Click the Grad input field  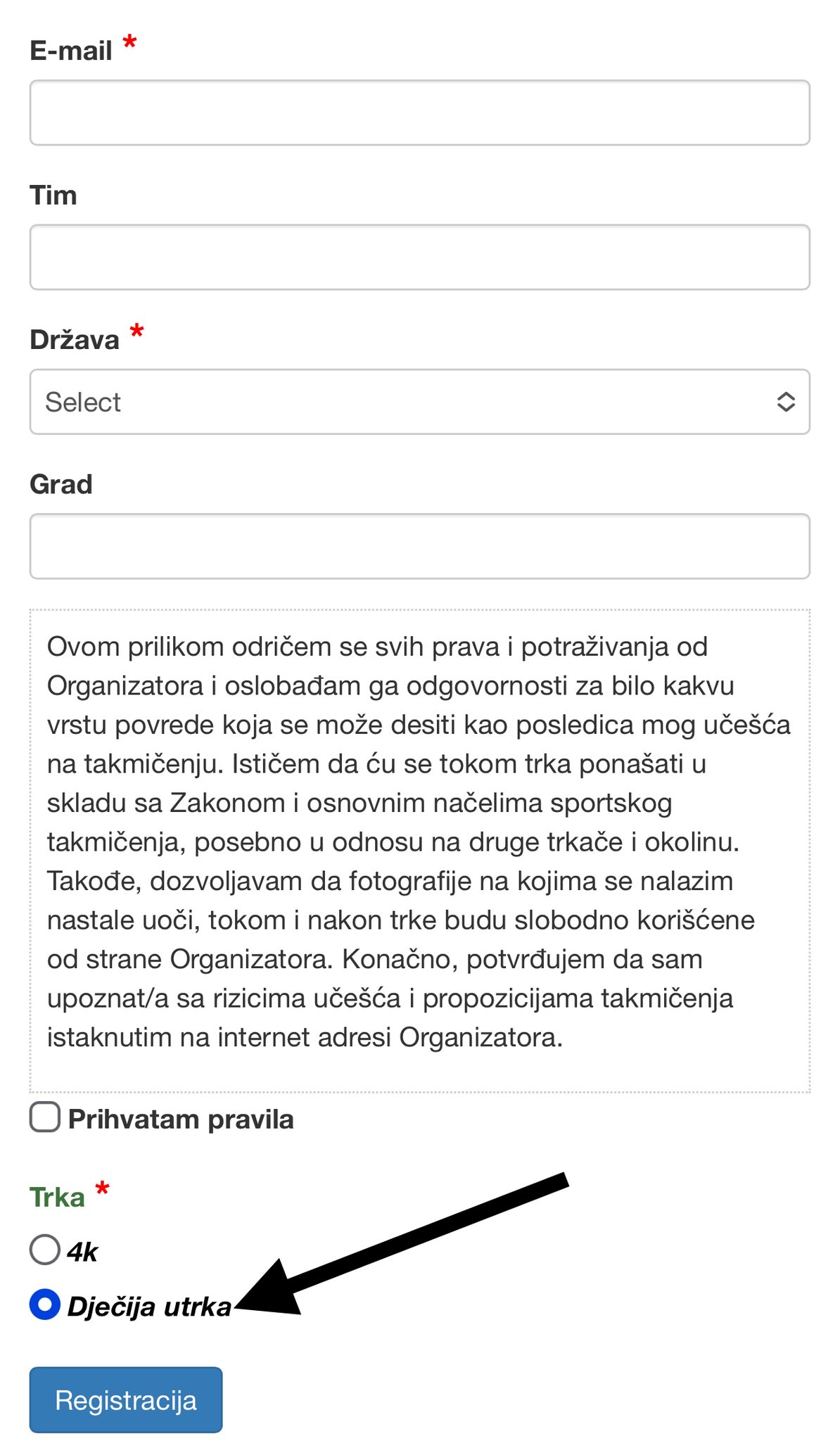click(419, 546)
